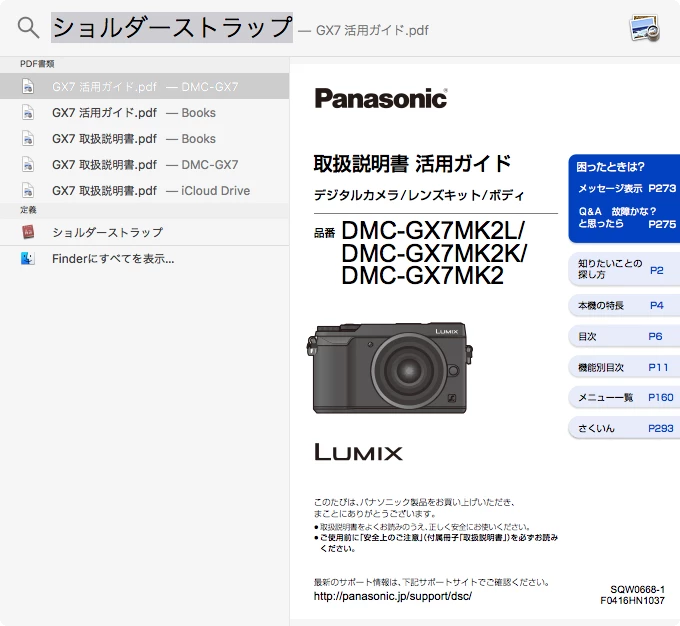Click PDF icon of 取扱説明書.pdf DMC-GX7 row

click(x=28, y=165)
